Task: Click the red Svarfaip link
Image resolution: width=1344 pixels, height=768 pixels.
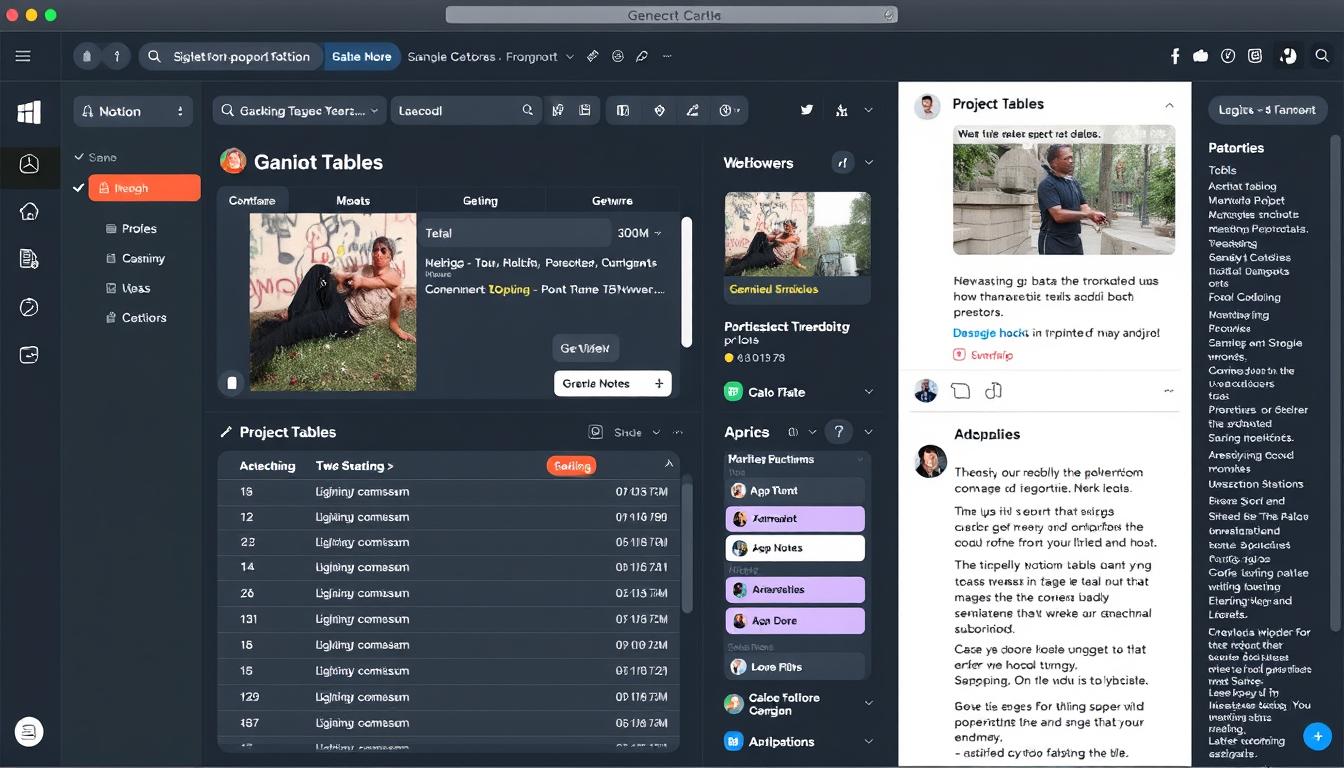Action: coord(984,355)
